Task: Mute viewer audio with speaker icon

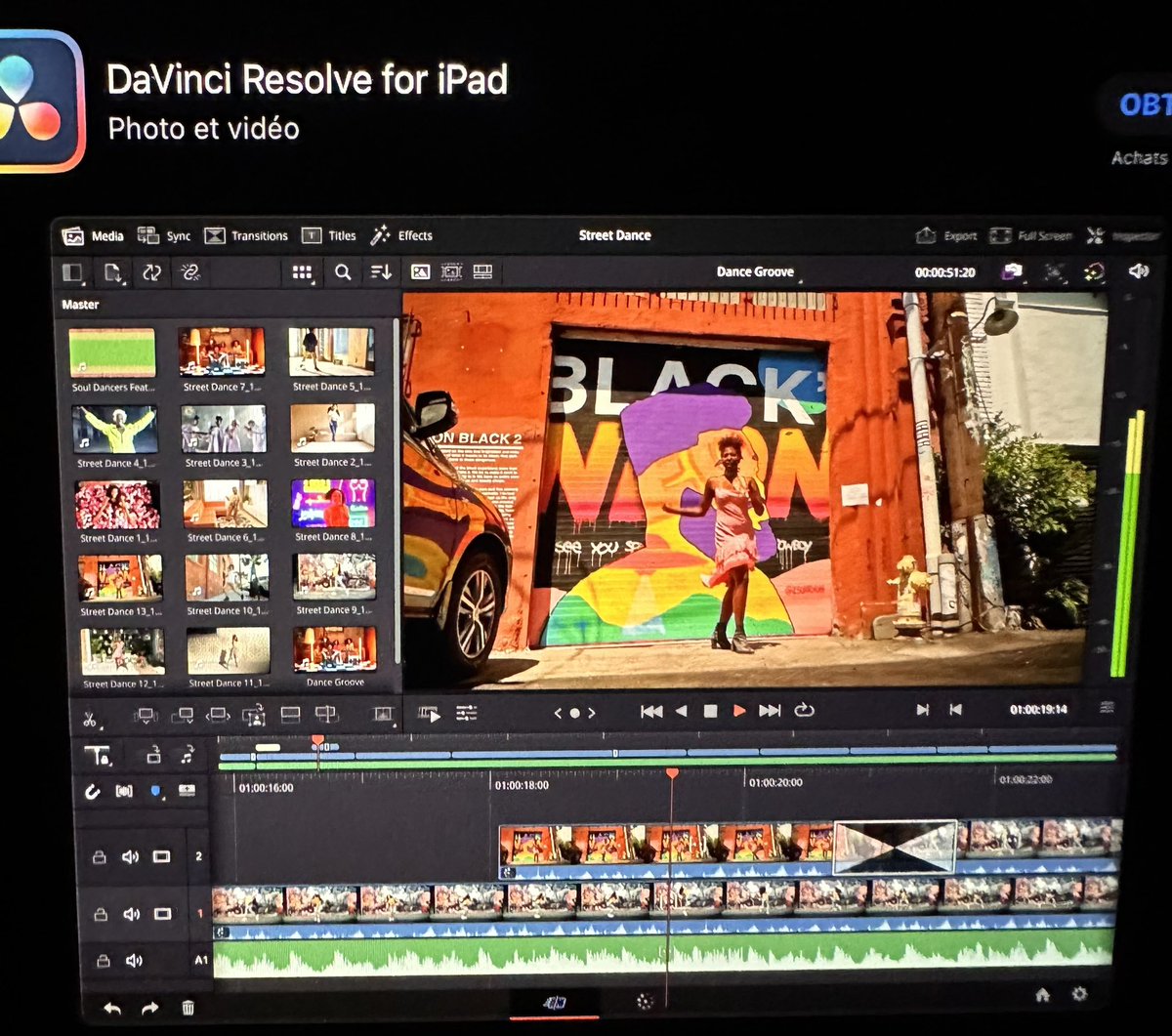Action: tap(1138, 271)
